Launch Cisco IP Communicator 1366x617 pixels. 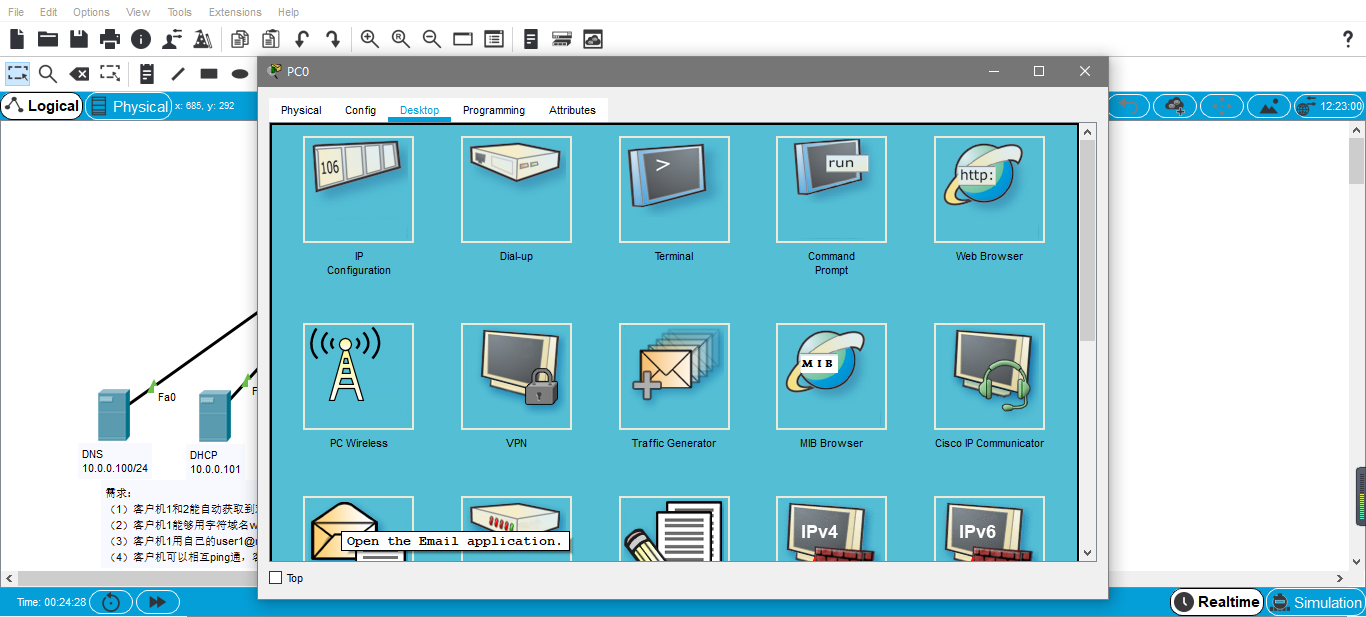(x=989, y=377)
